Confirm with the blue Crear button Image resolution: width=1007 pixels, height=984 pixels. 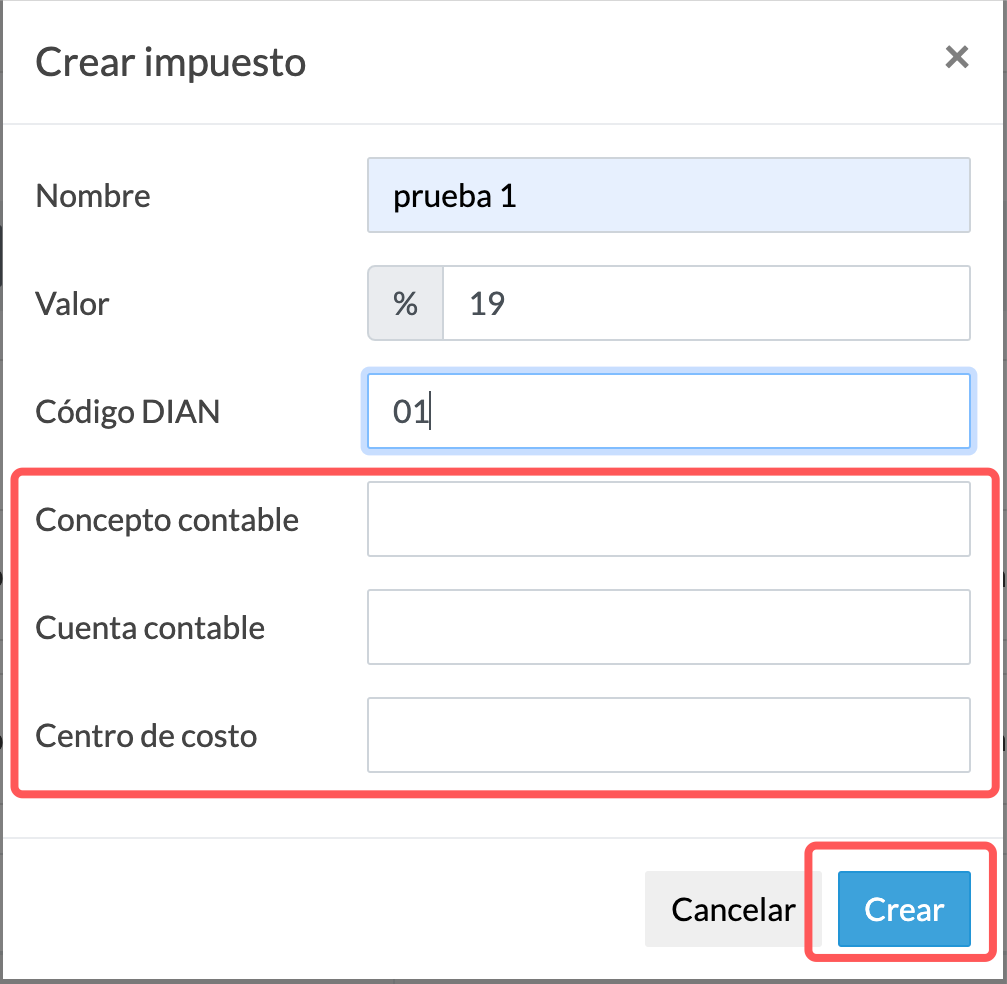pyautogui.click(x=904, y=909)
